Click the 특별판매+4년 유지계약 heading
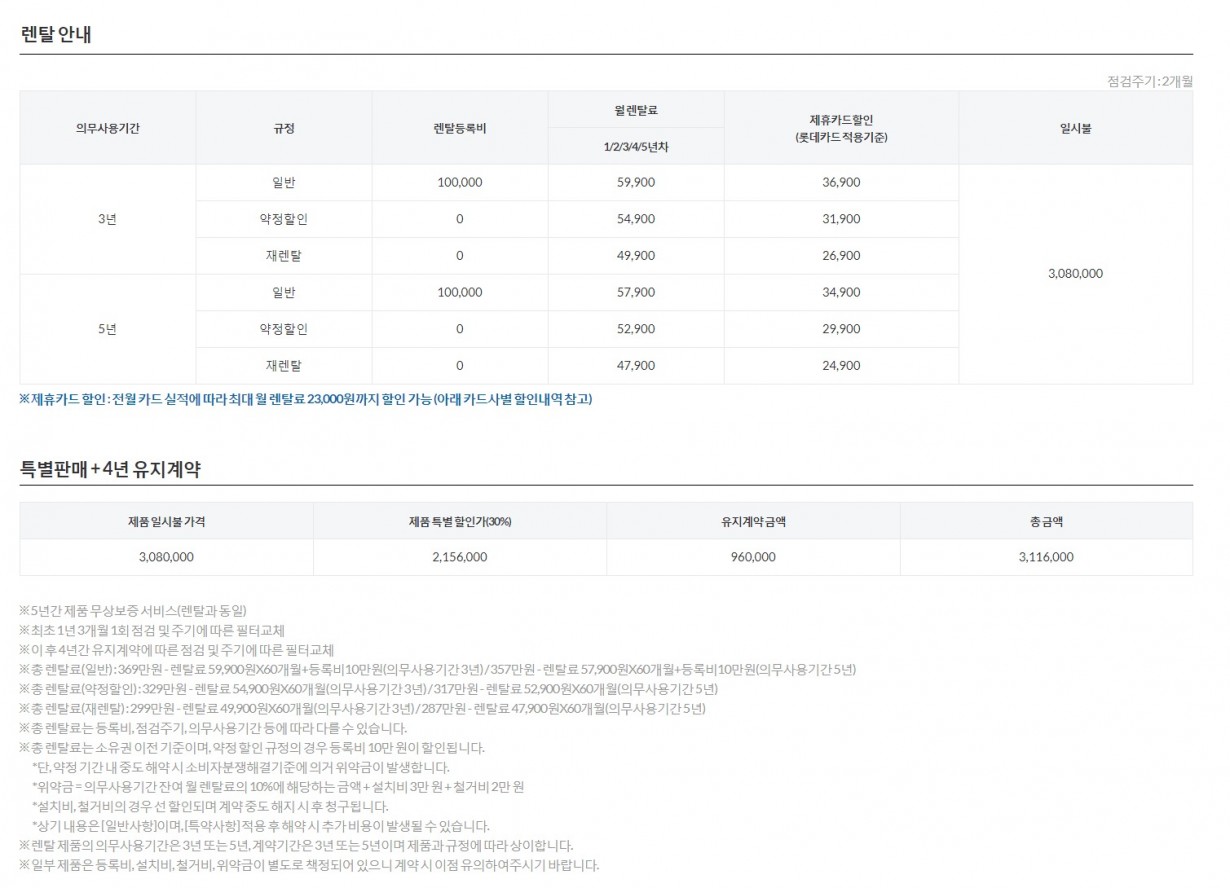 (x=110, y=469)
